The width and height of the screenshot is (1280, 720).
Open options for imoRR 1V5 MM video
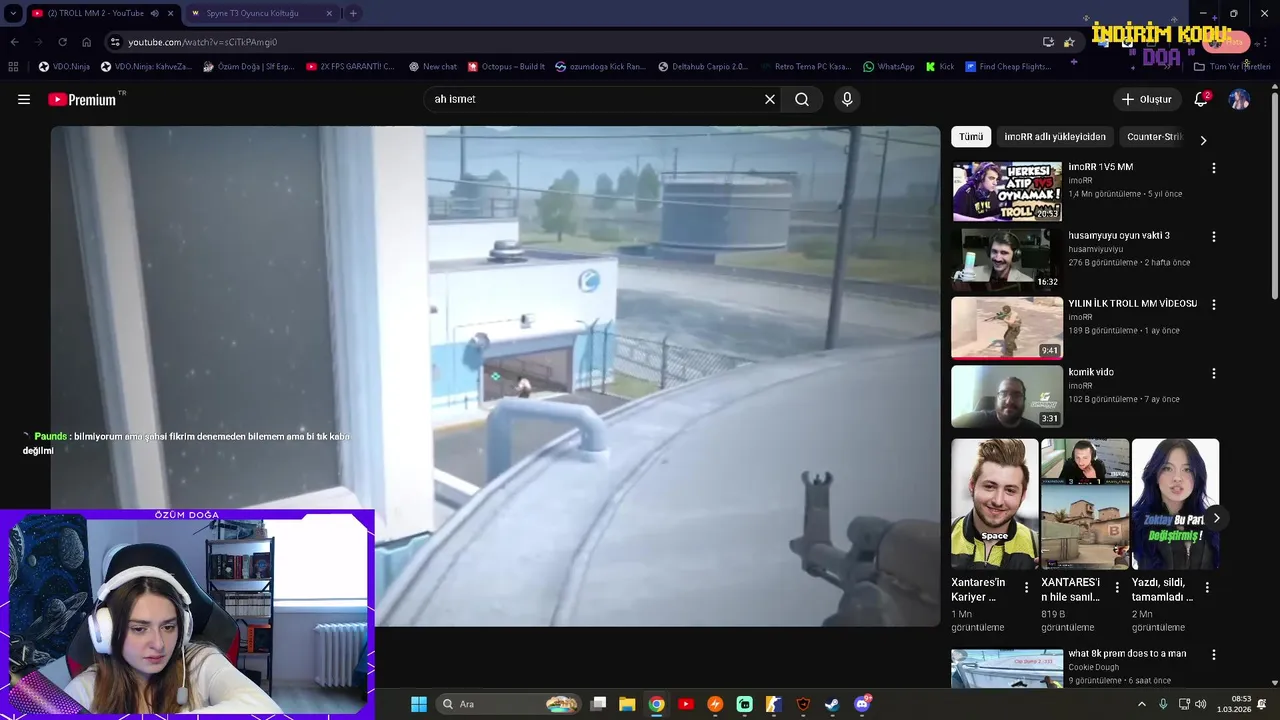coord(1214,168)
